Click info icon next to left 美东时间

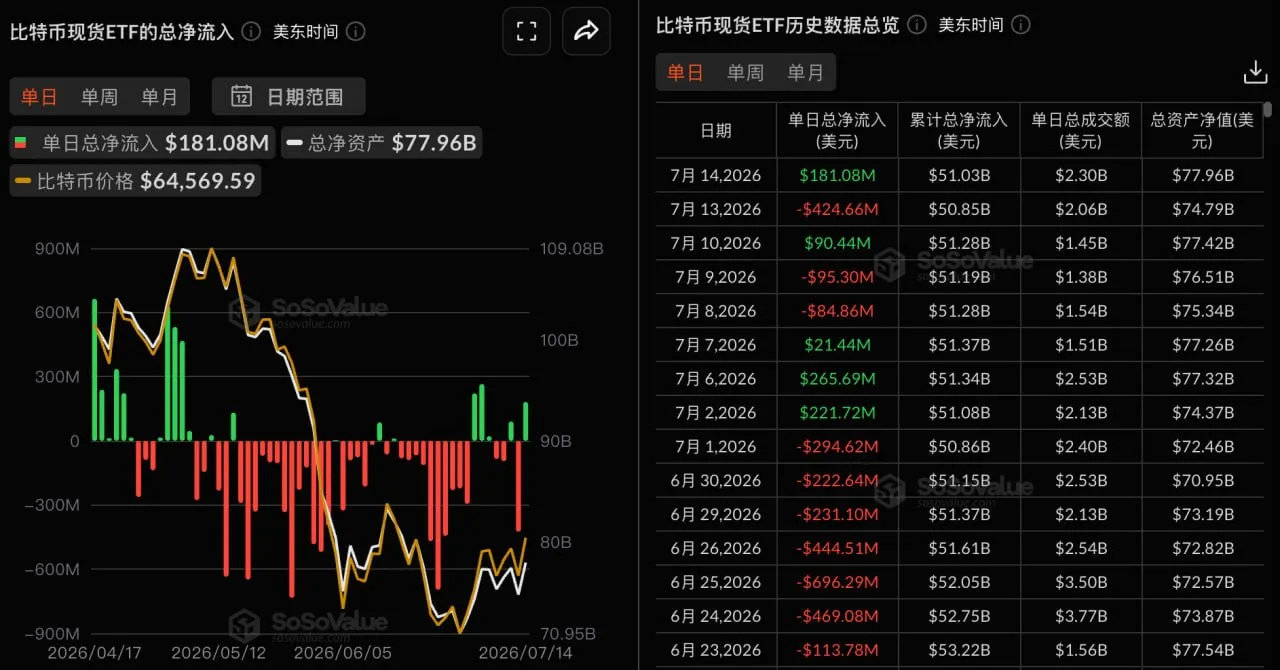coord(356,31)
